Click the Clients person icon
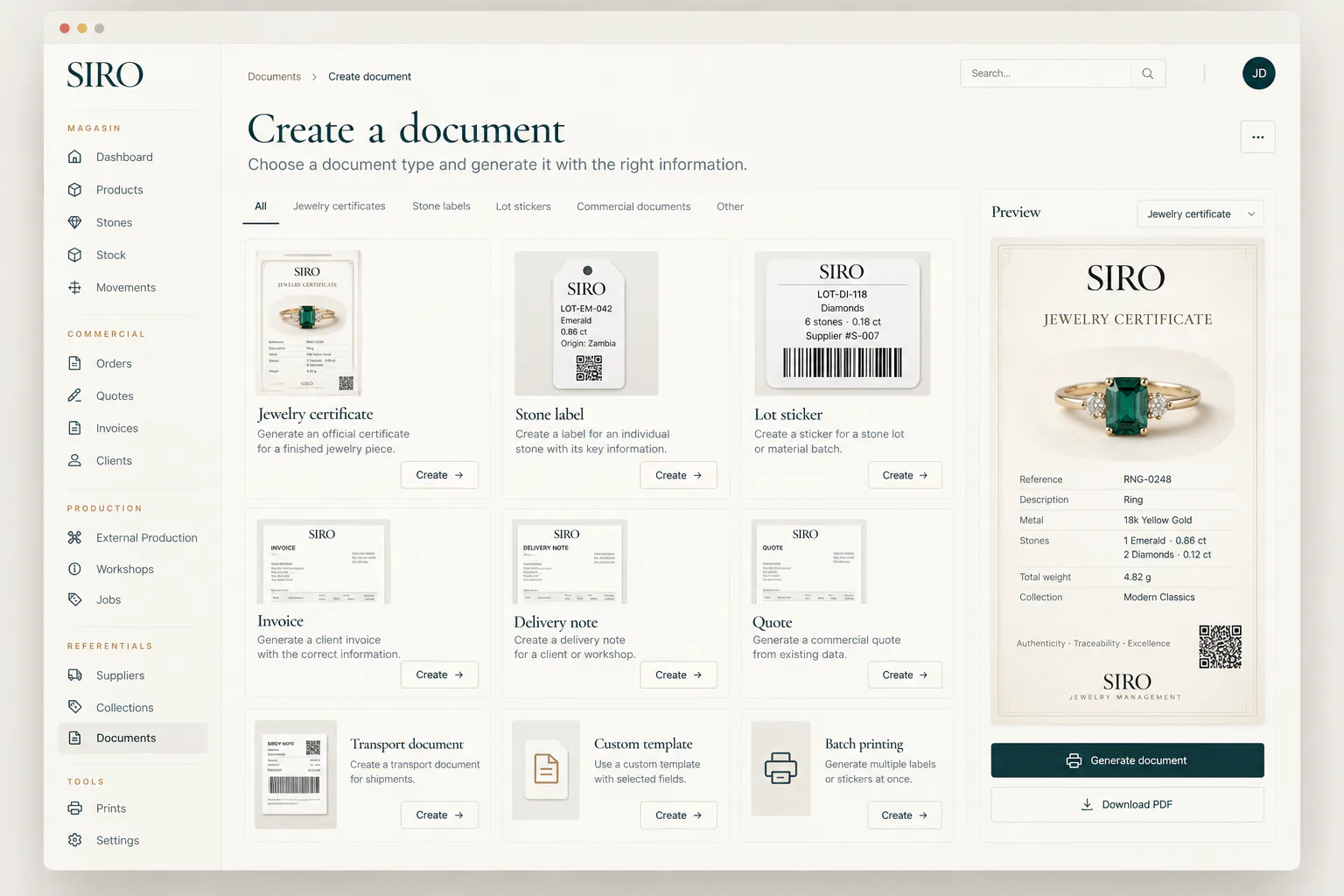Viewport: 1344px width, 896px height. coord(75,460)
